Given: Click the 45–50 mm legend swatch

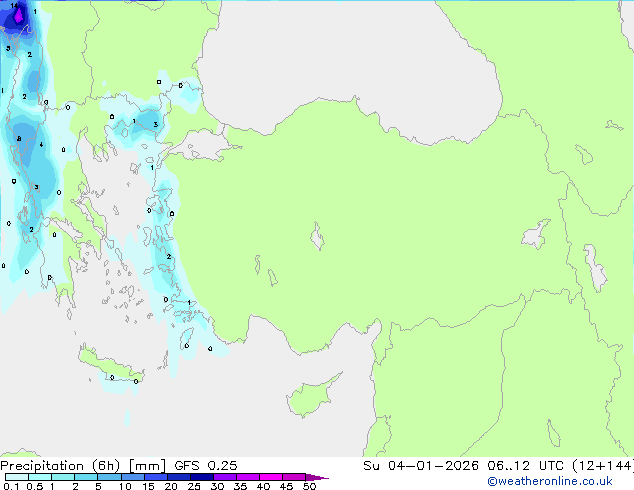Looking at the screenshot, I should 294,477.
